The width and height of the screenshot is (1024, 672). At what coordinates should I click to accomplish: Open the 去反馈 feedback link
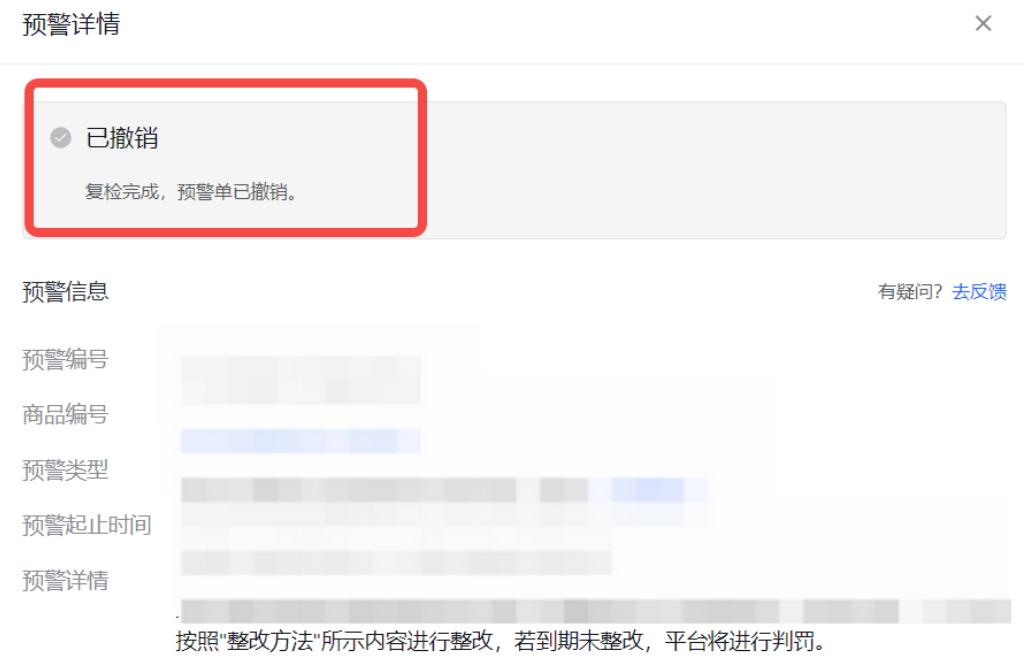pyautogui.click(x=979, y=291)
